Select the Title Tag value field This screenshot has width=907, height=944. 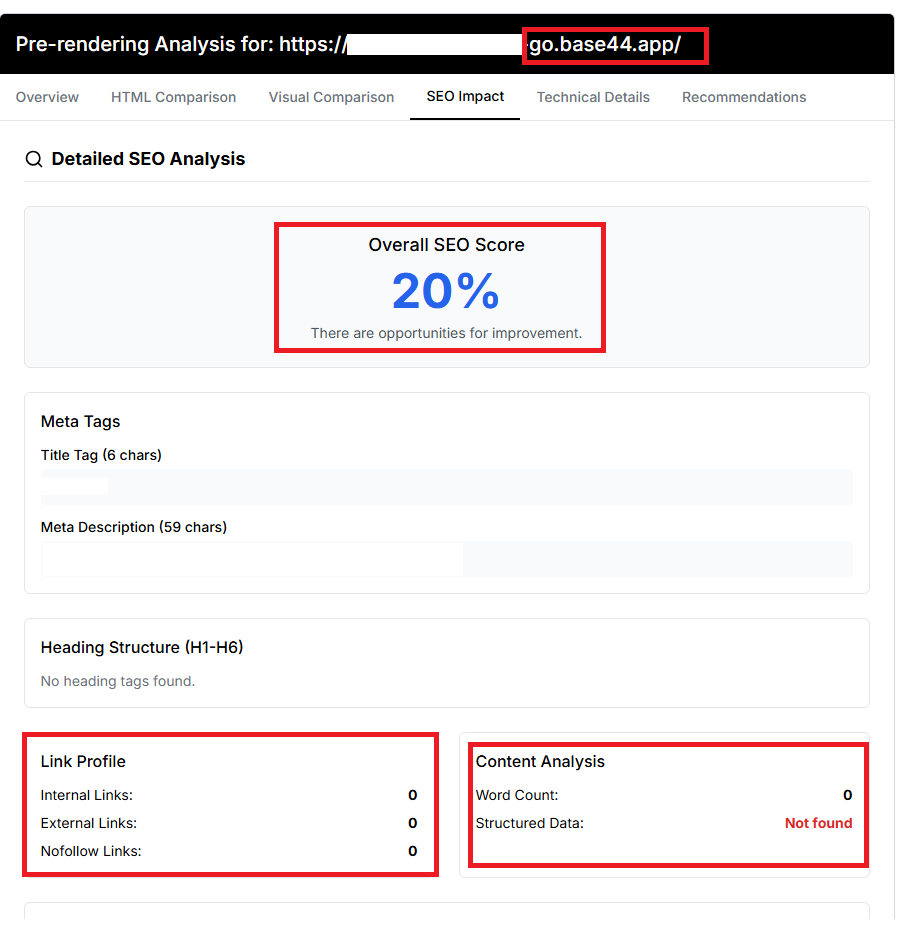point(446,487)
